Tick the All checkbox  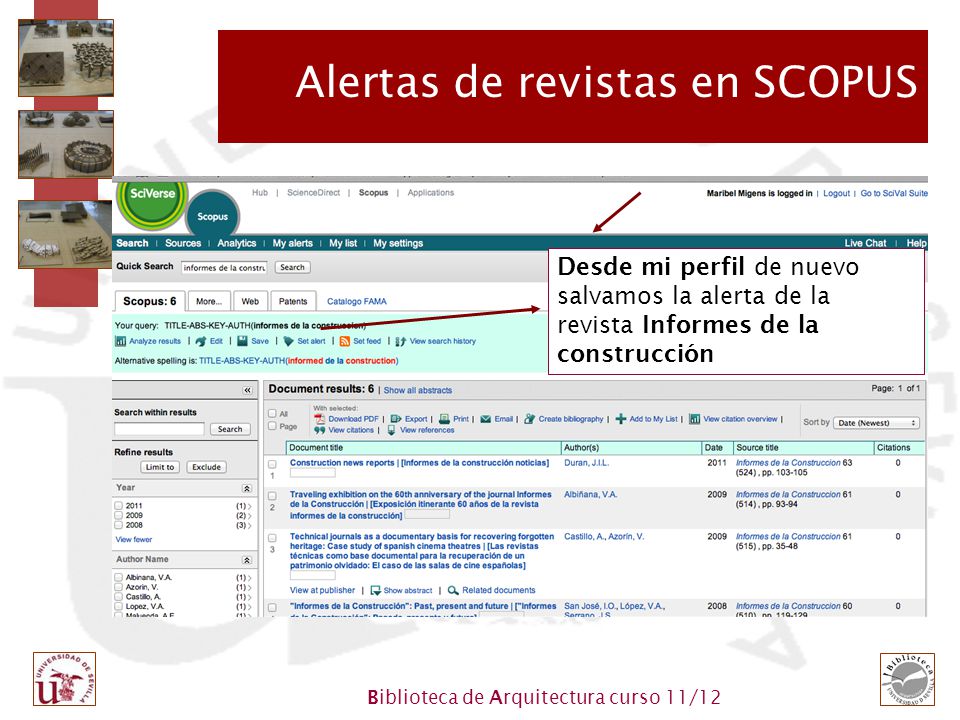(272, 413)
